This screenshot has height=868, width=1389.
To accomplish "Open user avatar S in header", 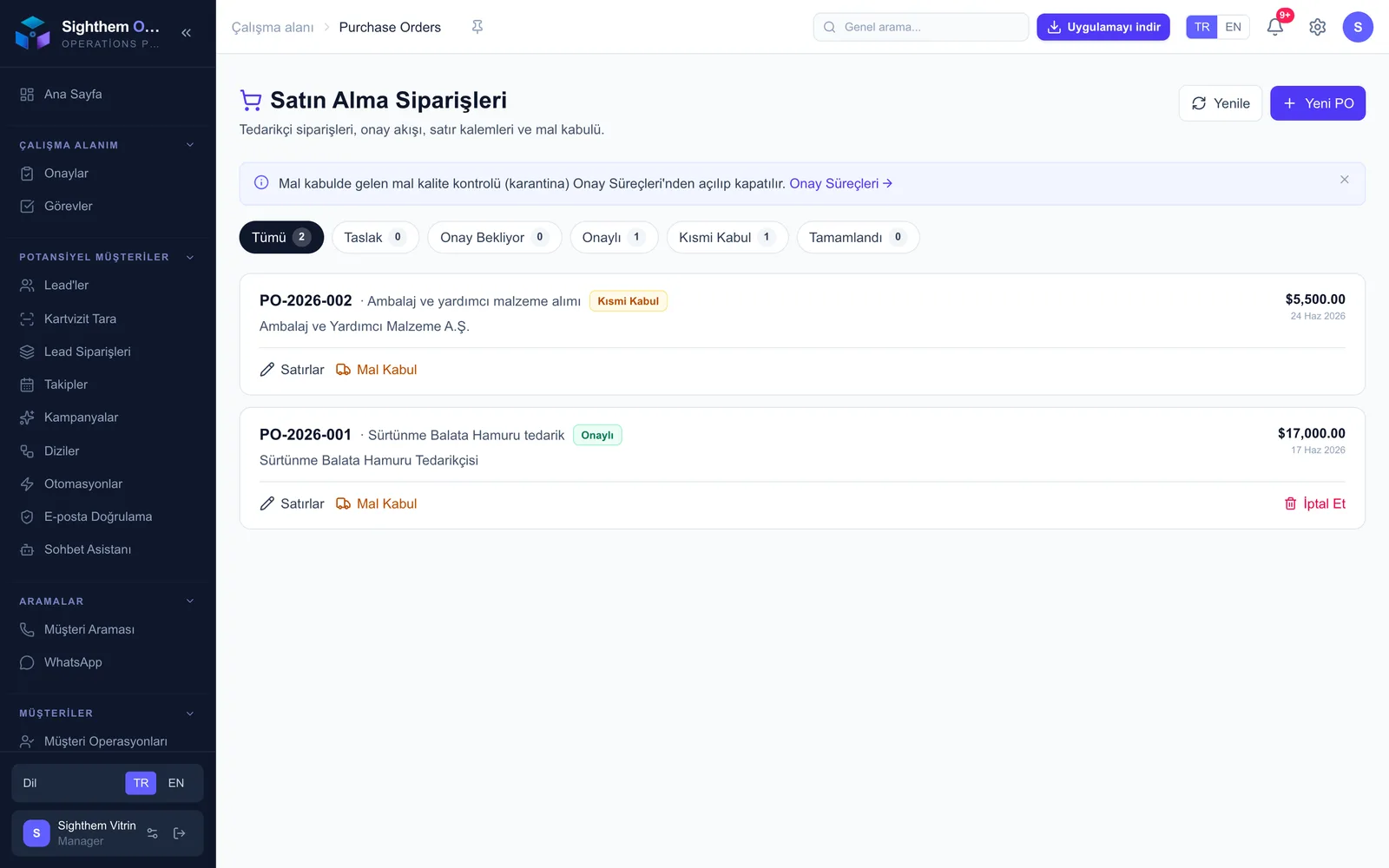I will coord(1358,27).
